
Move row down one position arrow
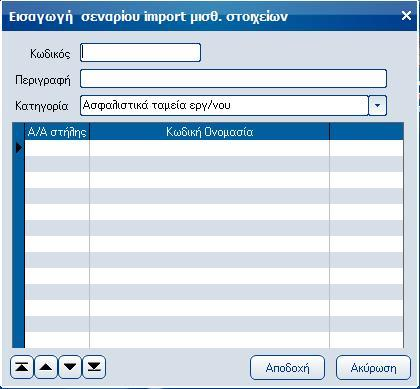point(70,367)
